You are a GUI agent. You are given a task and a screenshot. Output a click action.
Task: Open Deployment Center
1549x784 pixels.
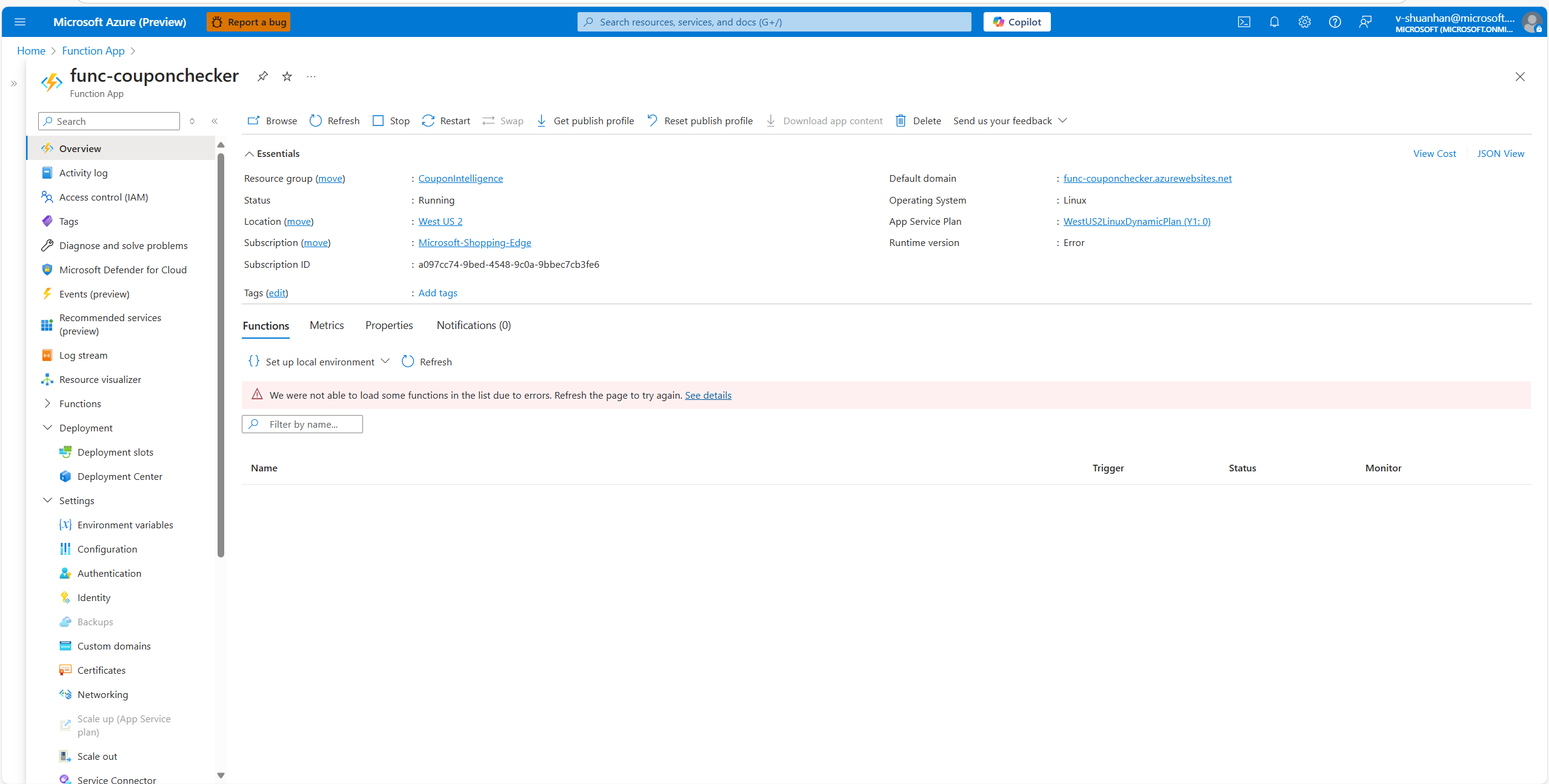[121, 476]
